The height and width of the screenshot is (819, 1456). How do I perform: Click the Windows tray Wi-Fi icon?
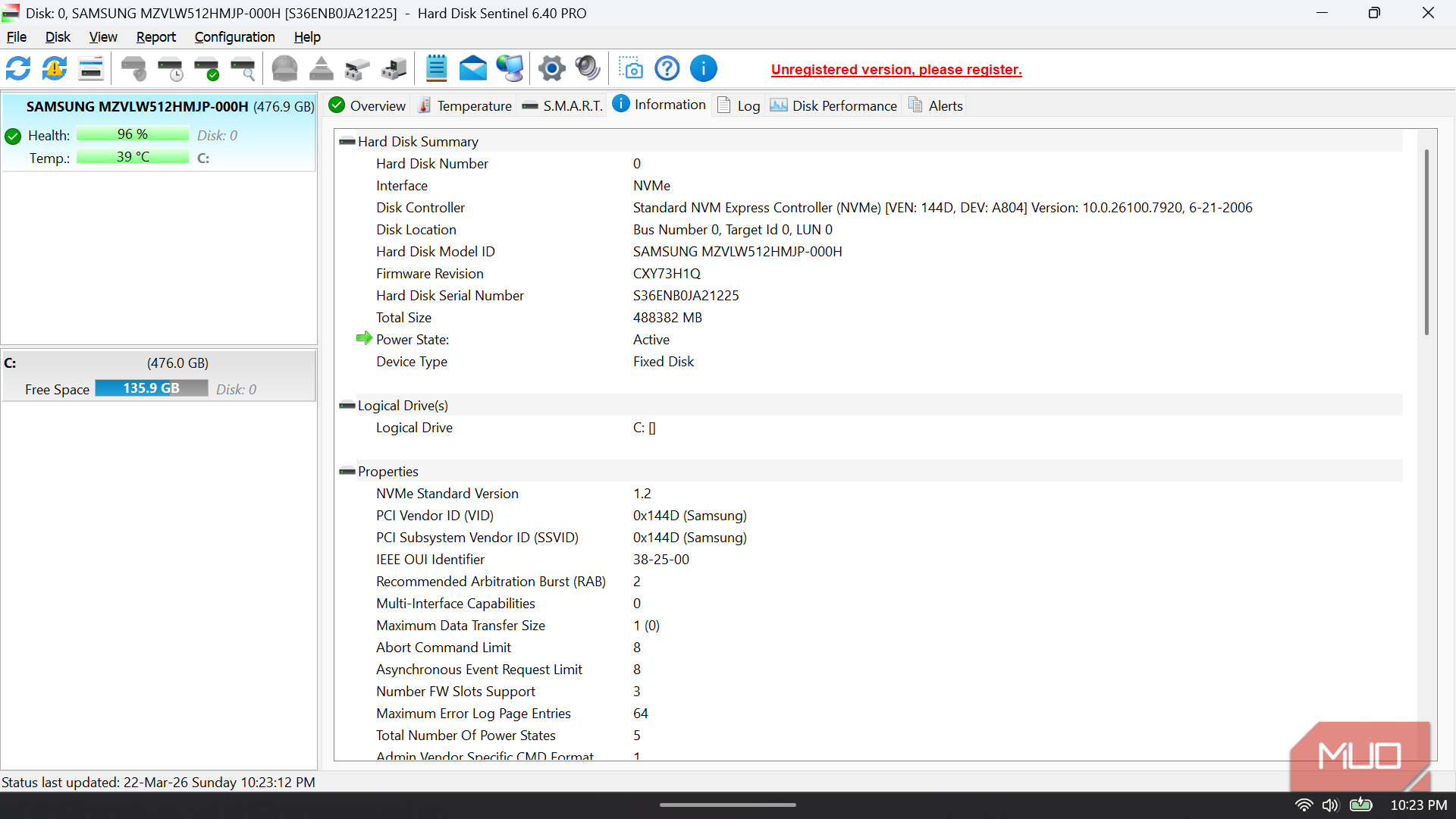coord(1304,805)
